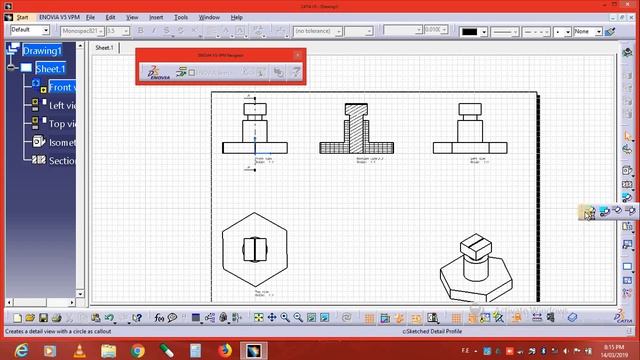Open VLC media player from the taskbar
640x360 pixels.
click(x=80, y=351)
